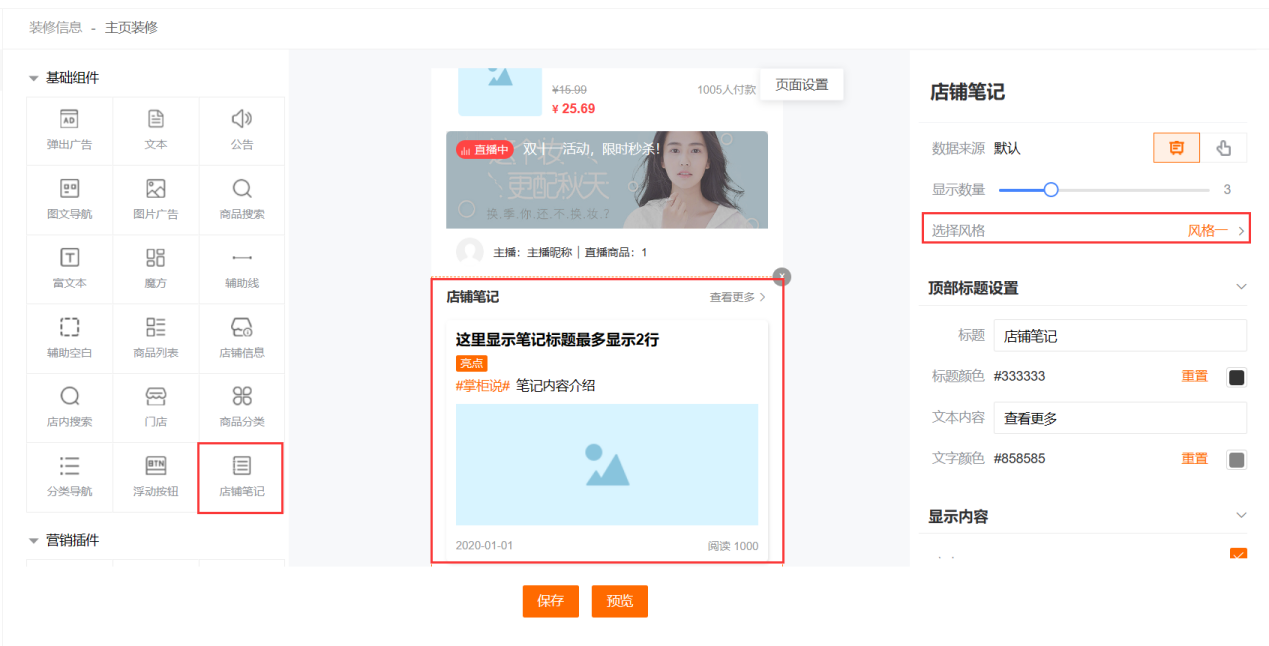Open the 标题颜色 color swatch
Image resolution: width=1269 pixels, height=646 pixels.
tap(1236, 377)
